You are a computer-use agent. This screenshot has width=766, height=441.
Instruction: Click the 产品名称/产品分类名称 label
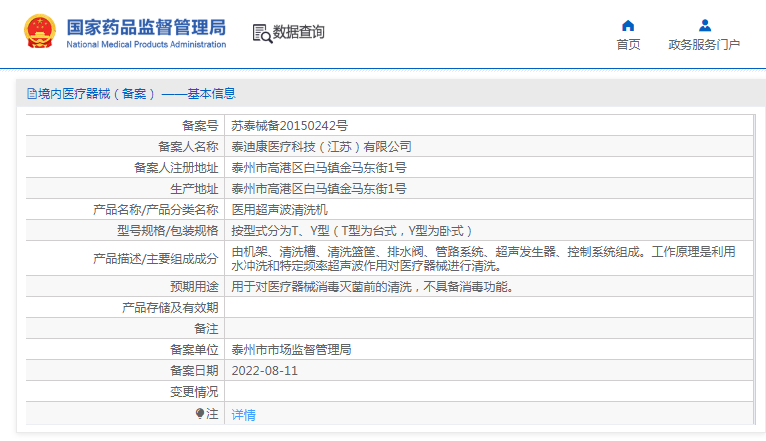156,210
